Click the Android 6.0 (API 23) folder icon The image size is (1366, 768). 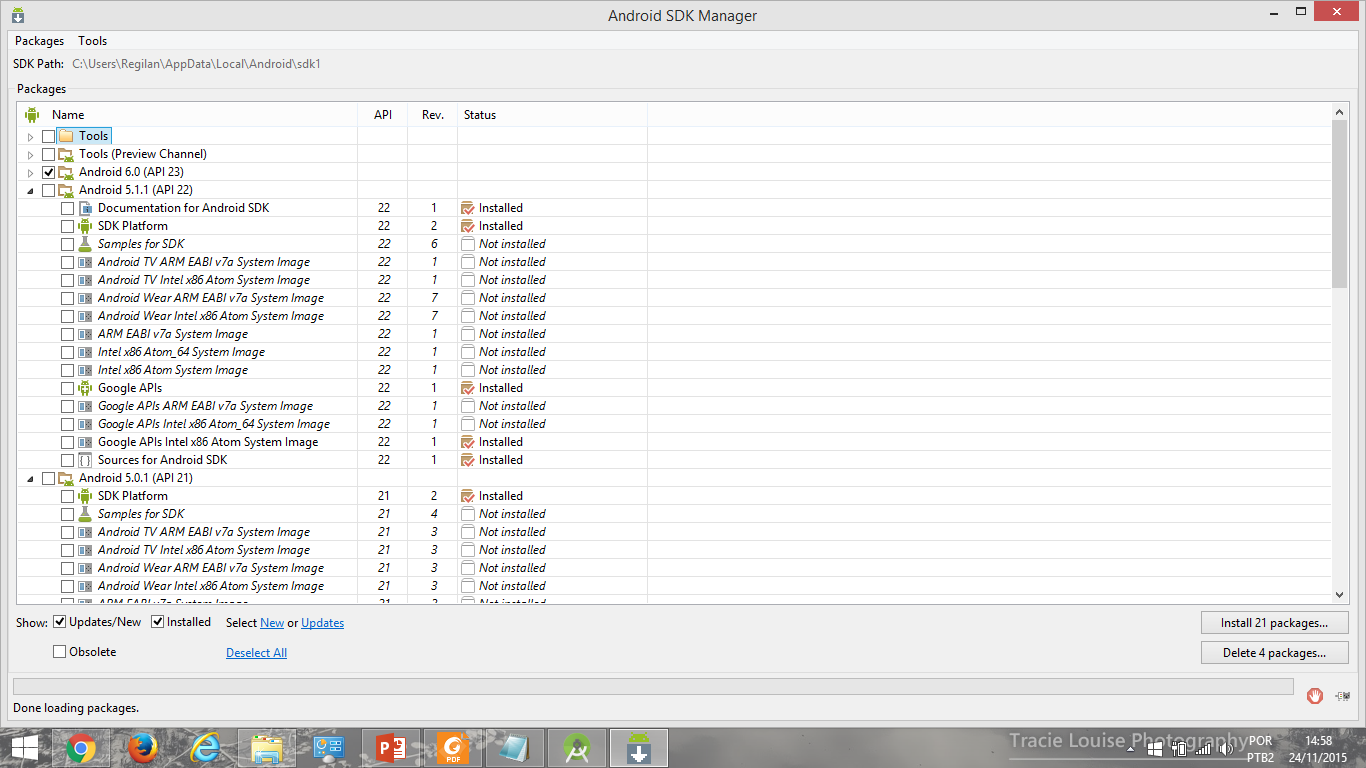coord(66,172)
